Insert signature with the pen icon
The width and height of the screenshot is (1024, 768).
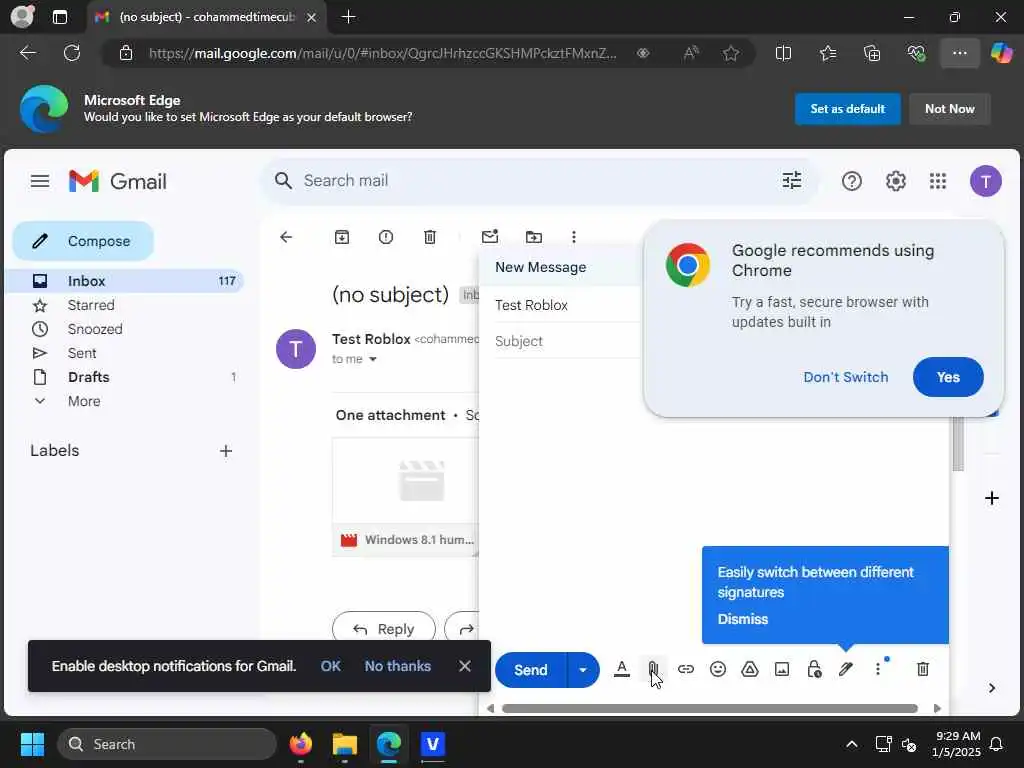846,669
